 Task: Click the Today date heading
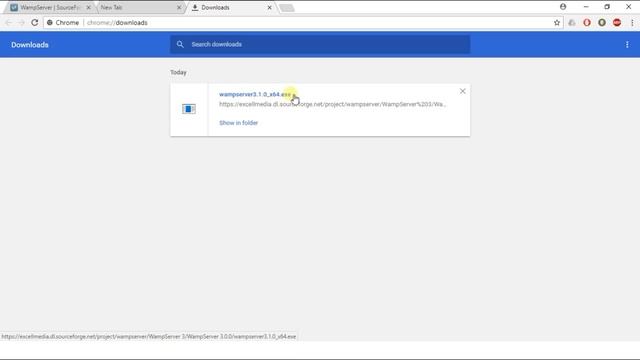click(178, 72)
